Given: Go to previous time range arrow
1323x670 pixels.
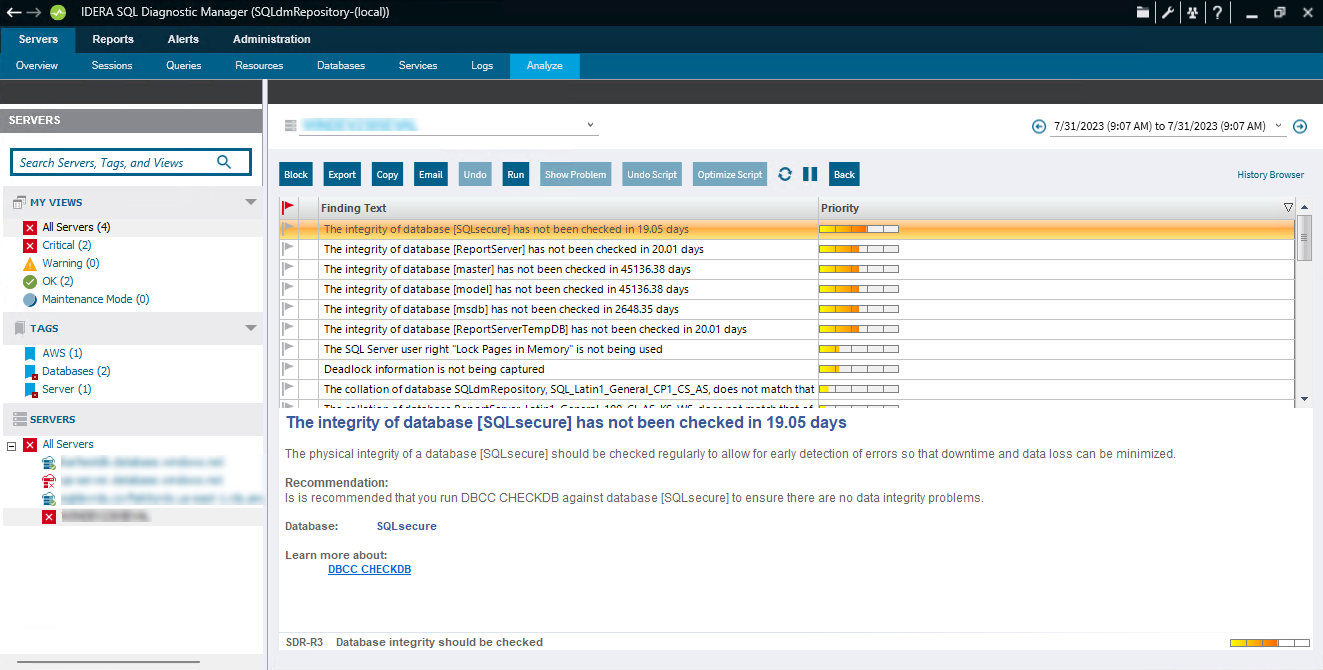Looking at the screenshot, I should (x=1039, y=126).
